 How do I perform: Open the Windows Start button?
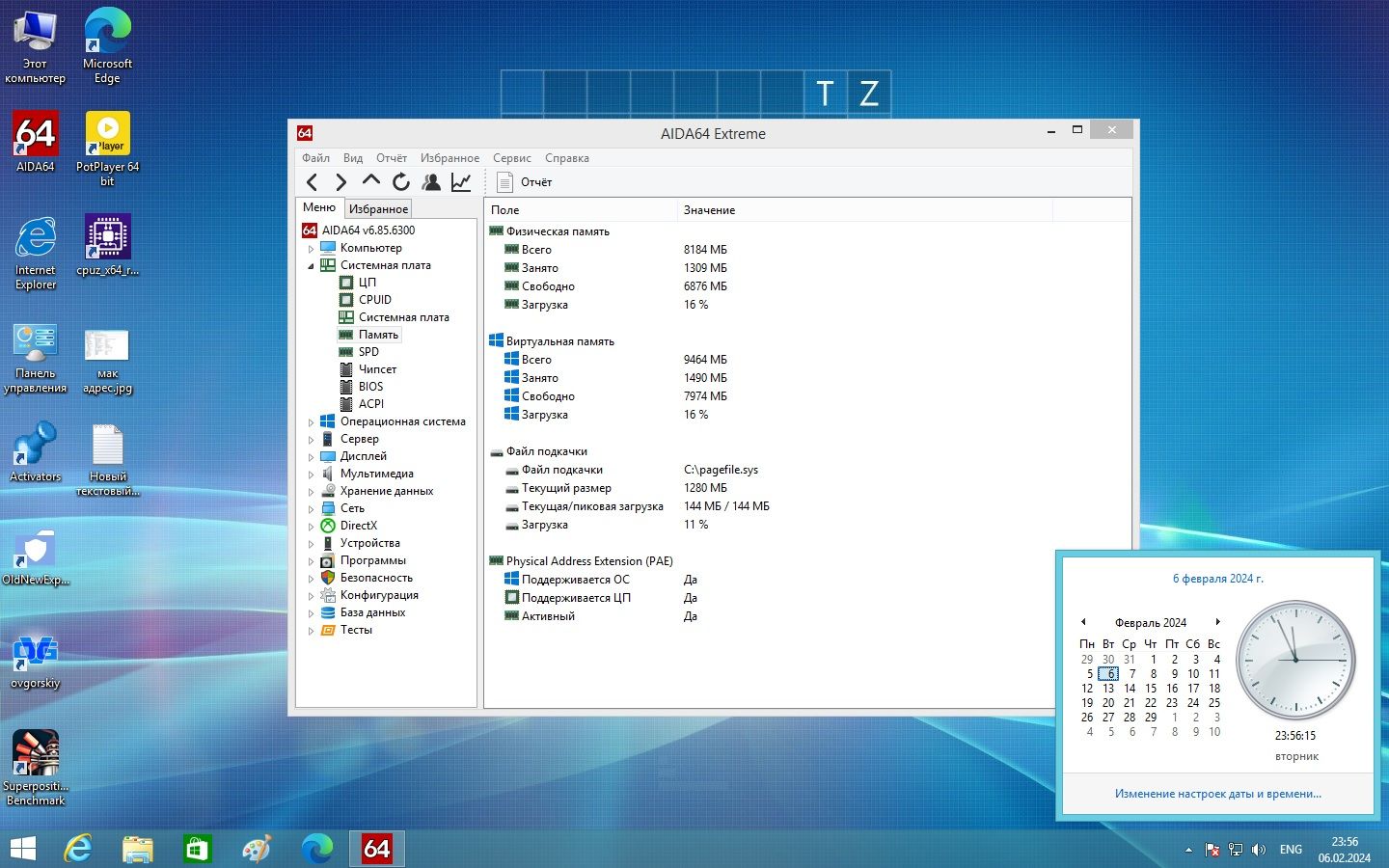22,849
